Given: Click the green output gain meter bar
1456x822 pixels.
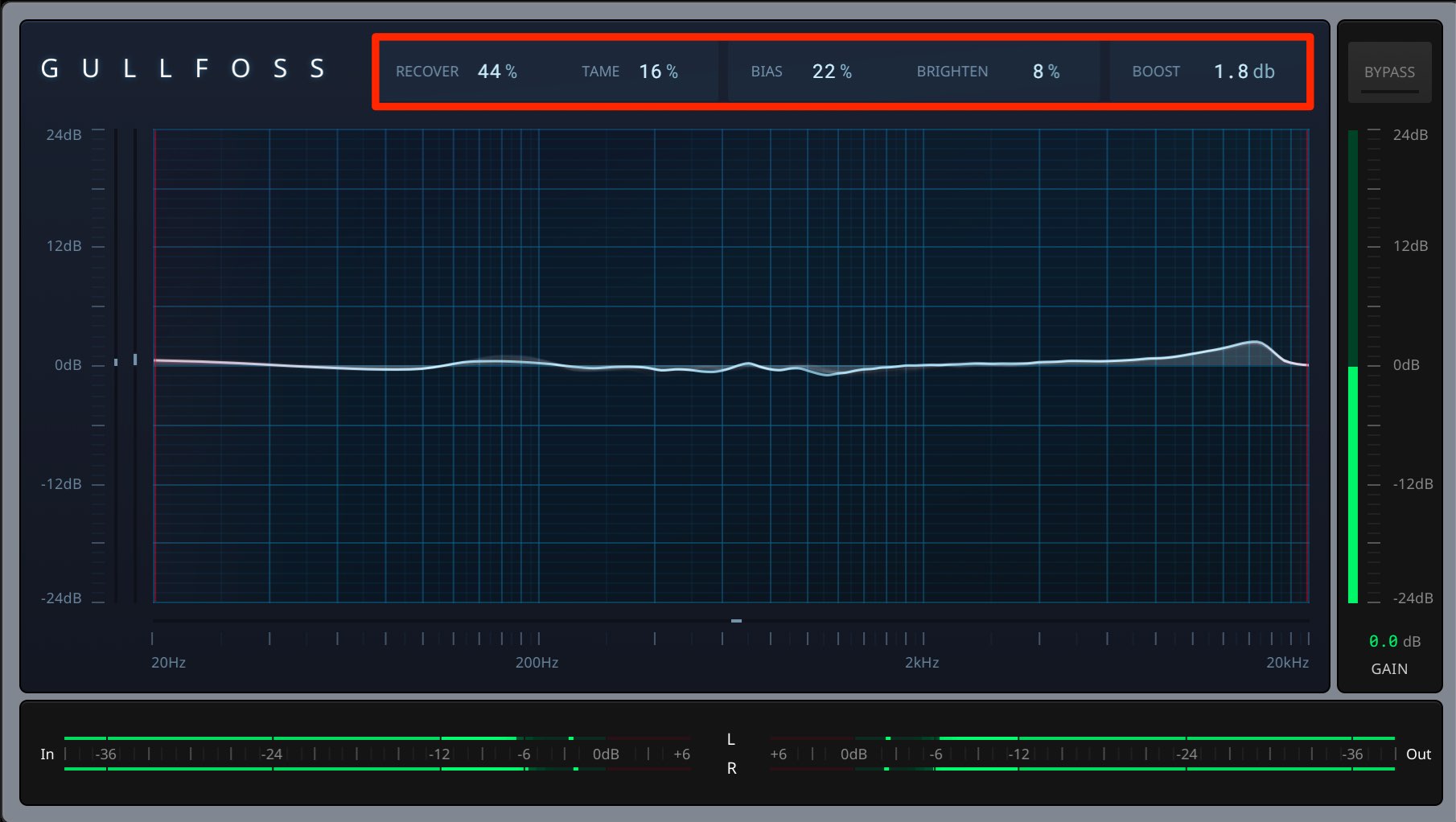Looking at the screenshot, I should 1353,484.
